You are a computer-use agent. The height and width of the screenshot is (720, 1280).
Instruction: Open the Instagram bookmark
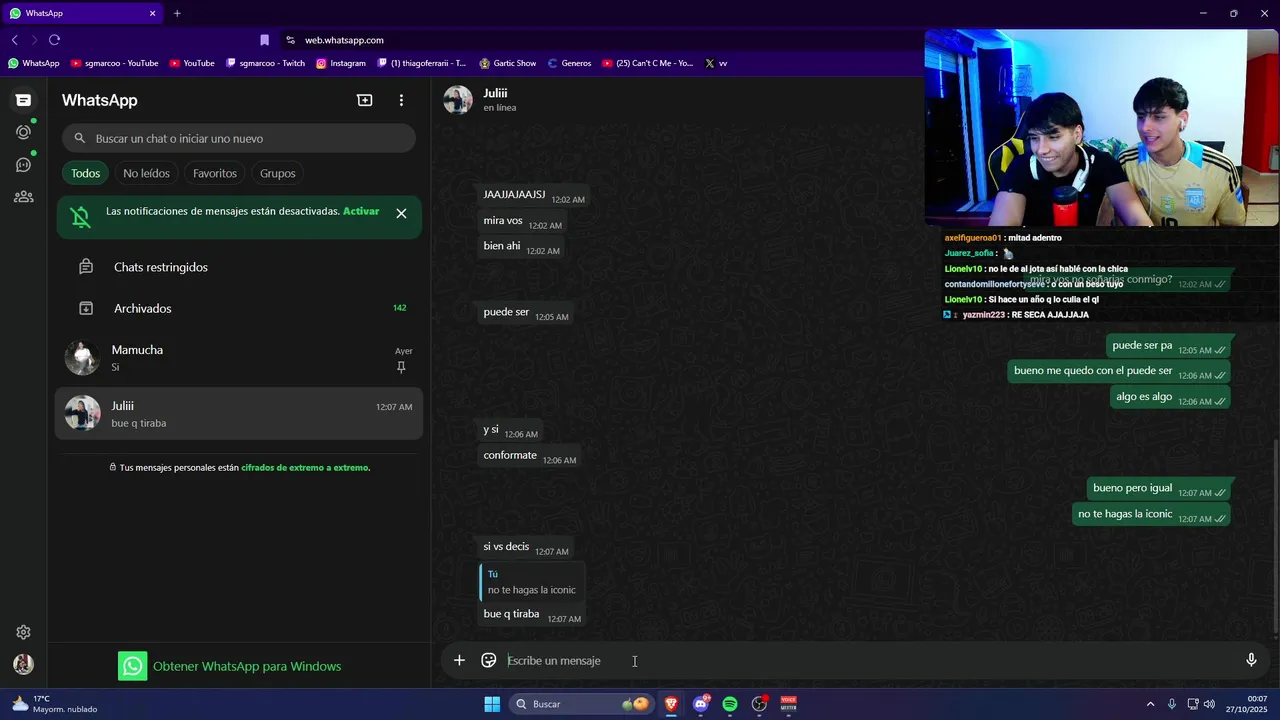(x=340, y=63)
